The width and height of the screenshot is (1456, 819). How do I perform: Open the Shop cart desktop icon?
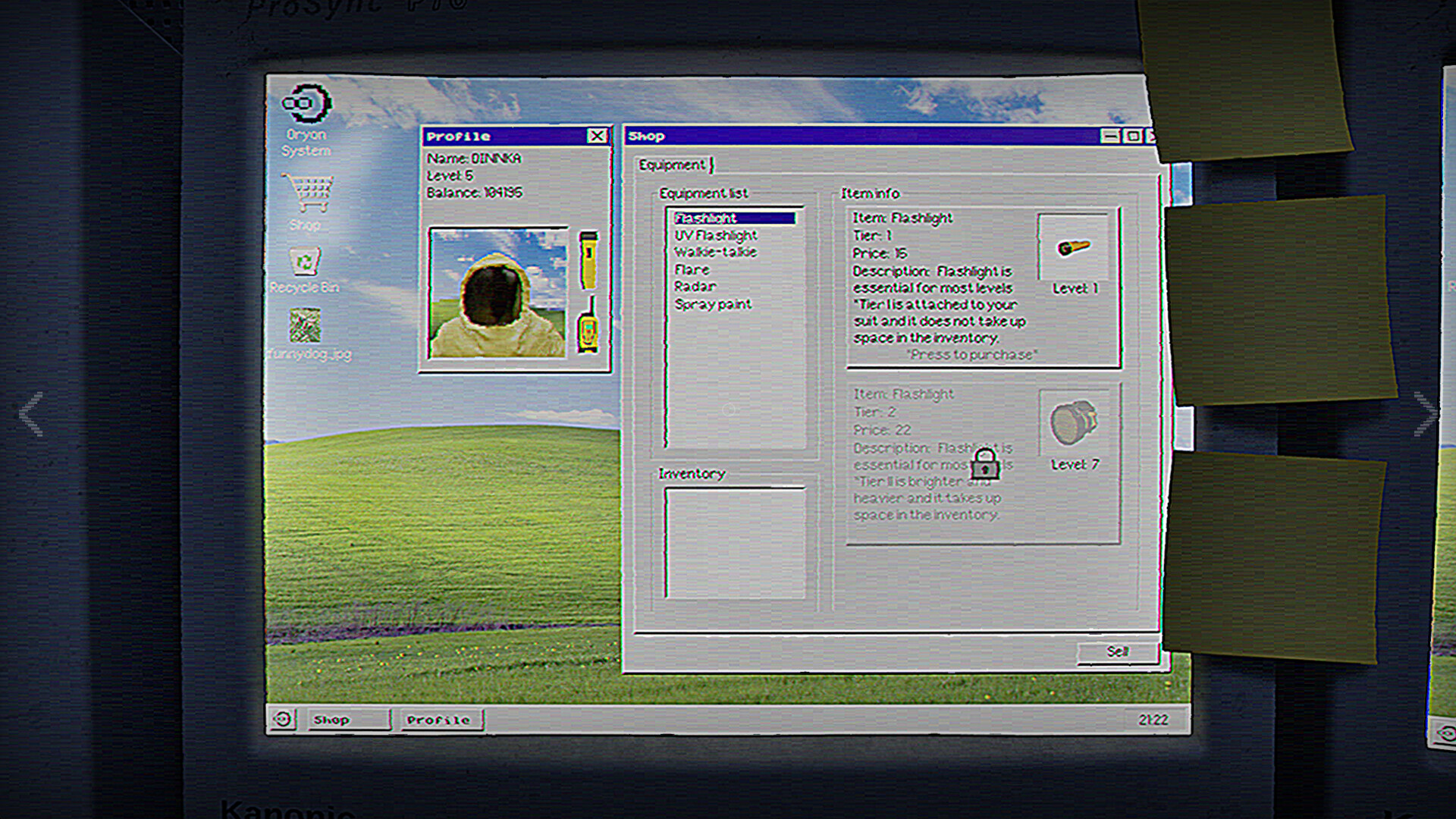point(307,193)
